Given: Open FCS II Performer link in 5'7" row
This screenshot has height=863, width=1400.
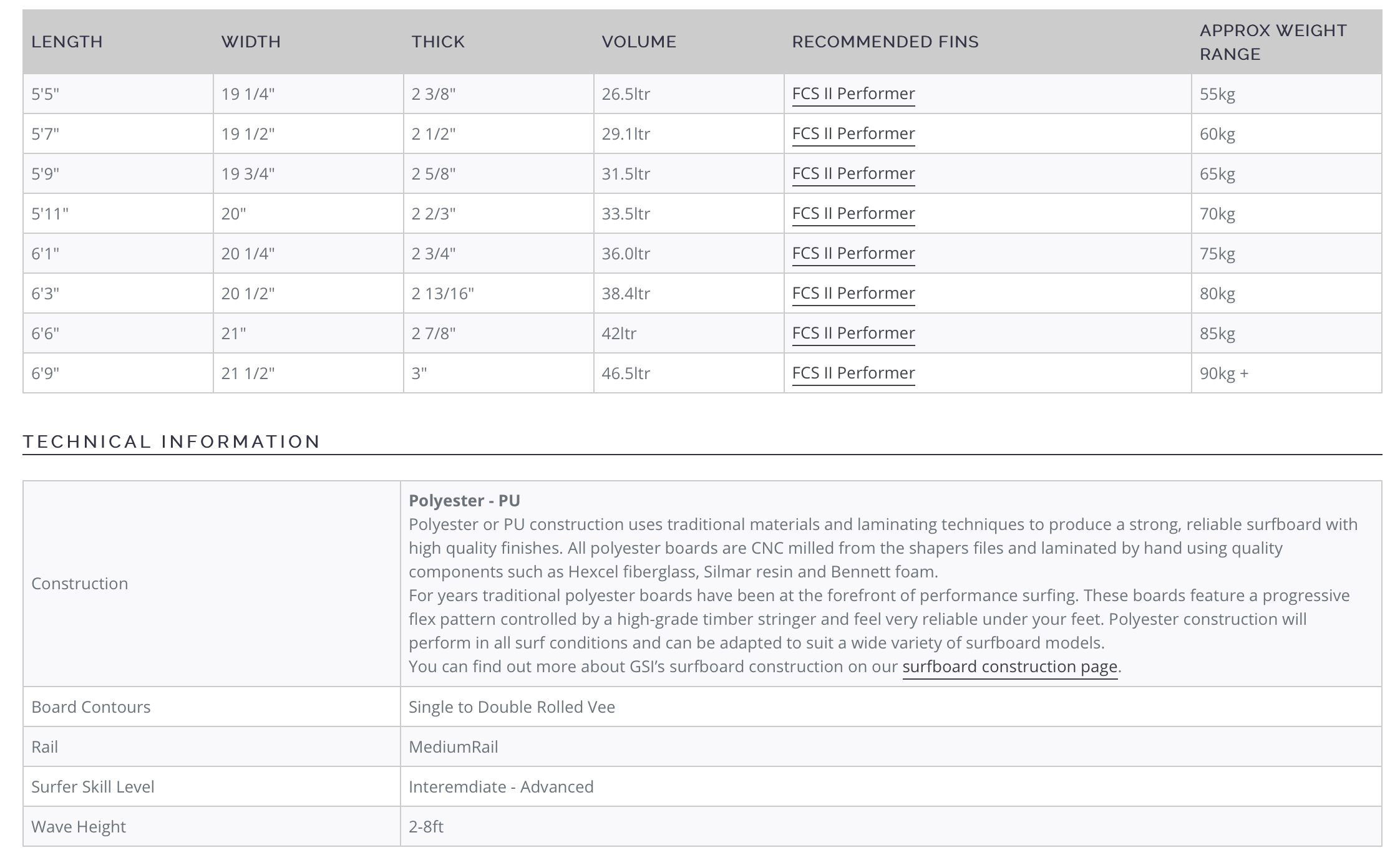Looking at the screenshot, I should [x=853, y=133].
